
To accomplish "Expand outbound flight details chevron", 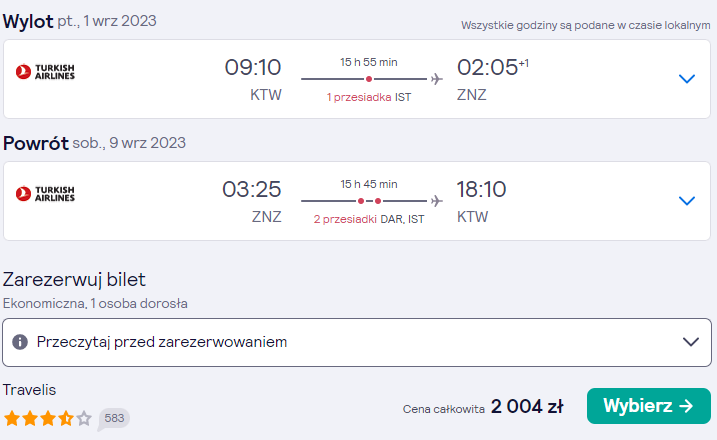I will (x=686, y=79).
